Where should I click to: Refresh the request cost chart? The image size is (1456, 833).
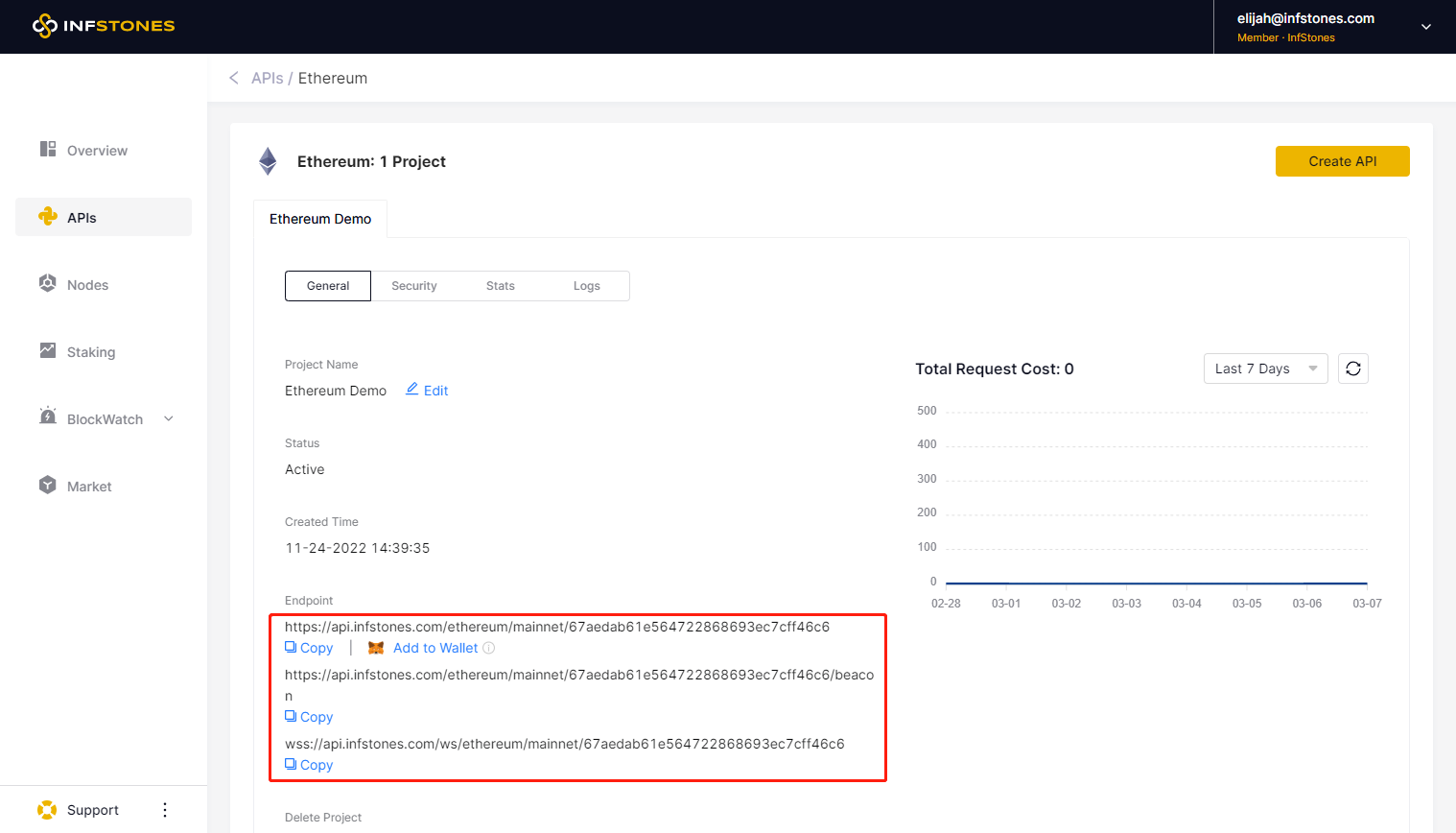point(1353,369)
